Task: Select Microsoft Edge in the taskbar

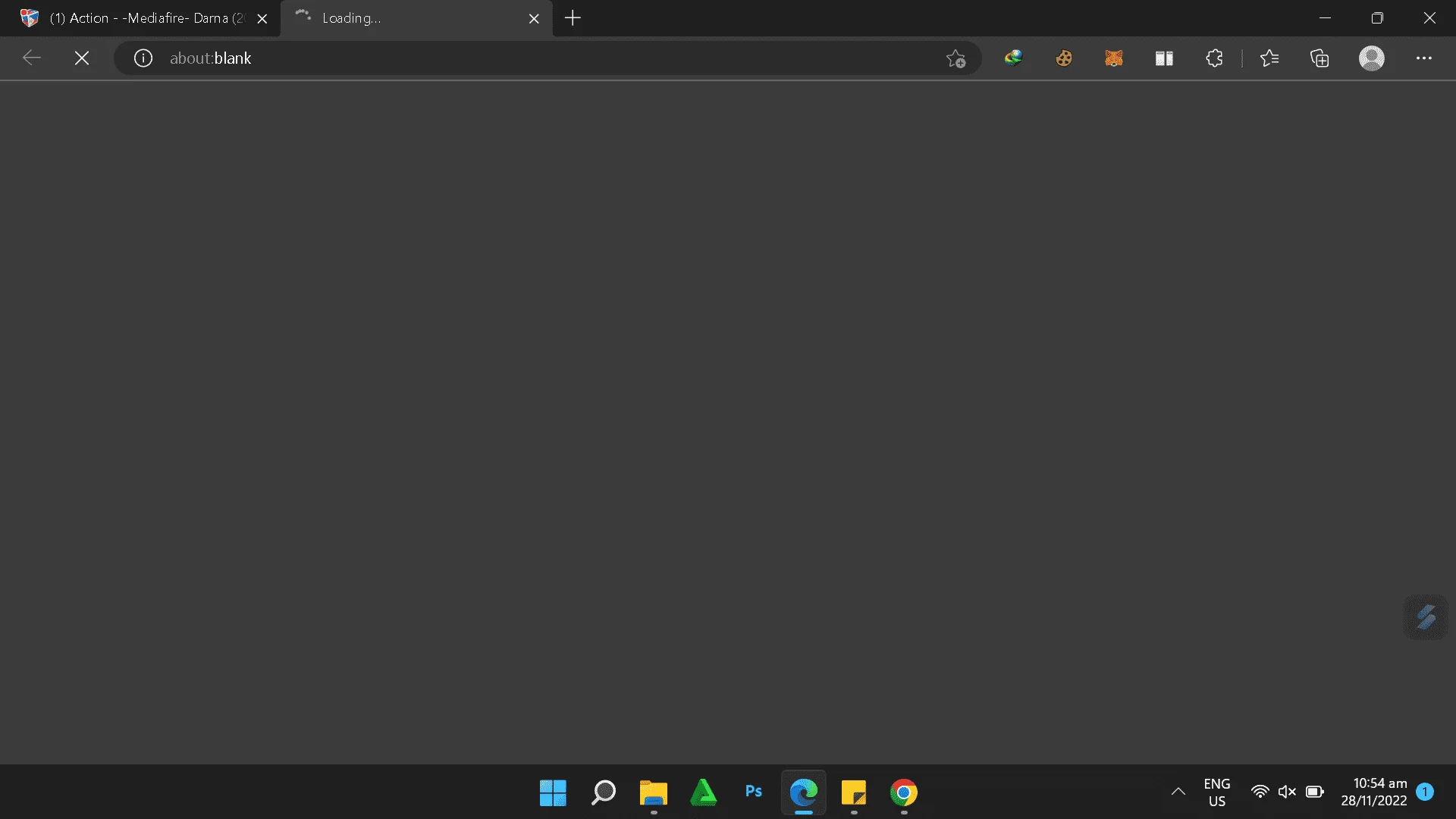Action: (804, 793)
